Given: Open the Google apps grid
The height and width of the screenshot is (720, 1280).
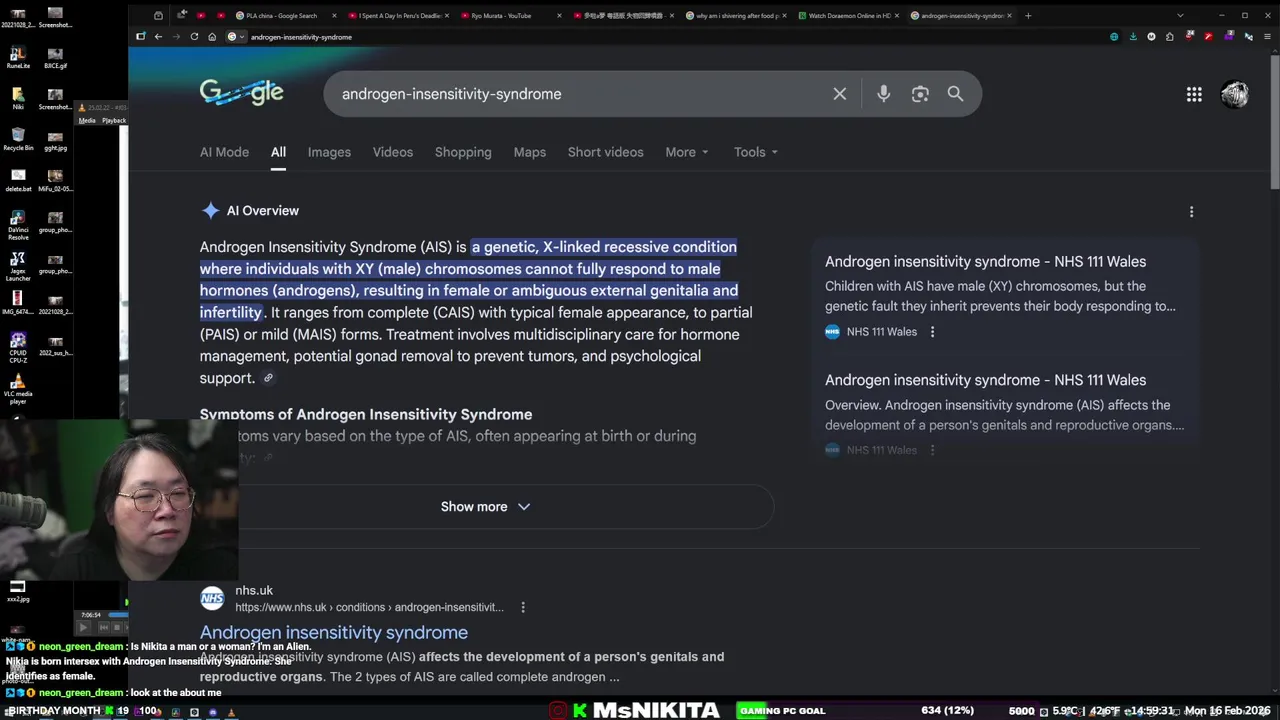Looking at the screenshot, I should point(1194,94).
